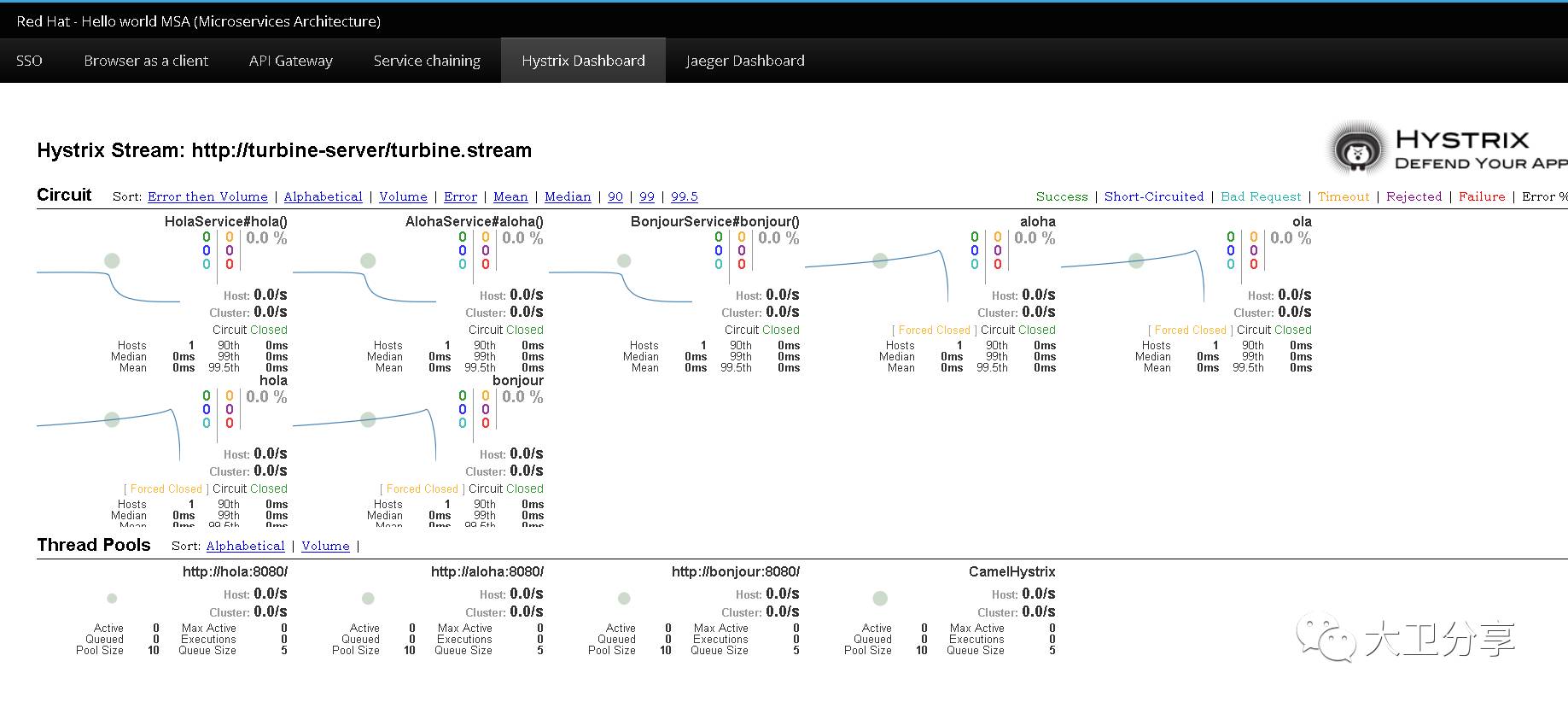Click the bonjour circuit title
Screen dimensions: 1568x708
coord(518,380)
